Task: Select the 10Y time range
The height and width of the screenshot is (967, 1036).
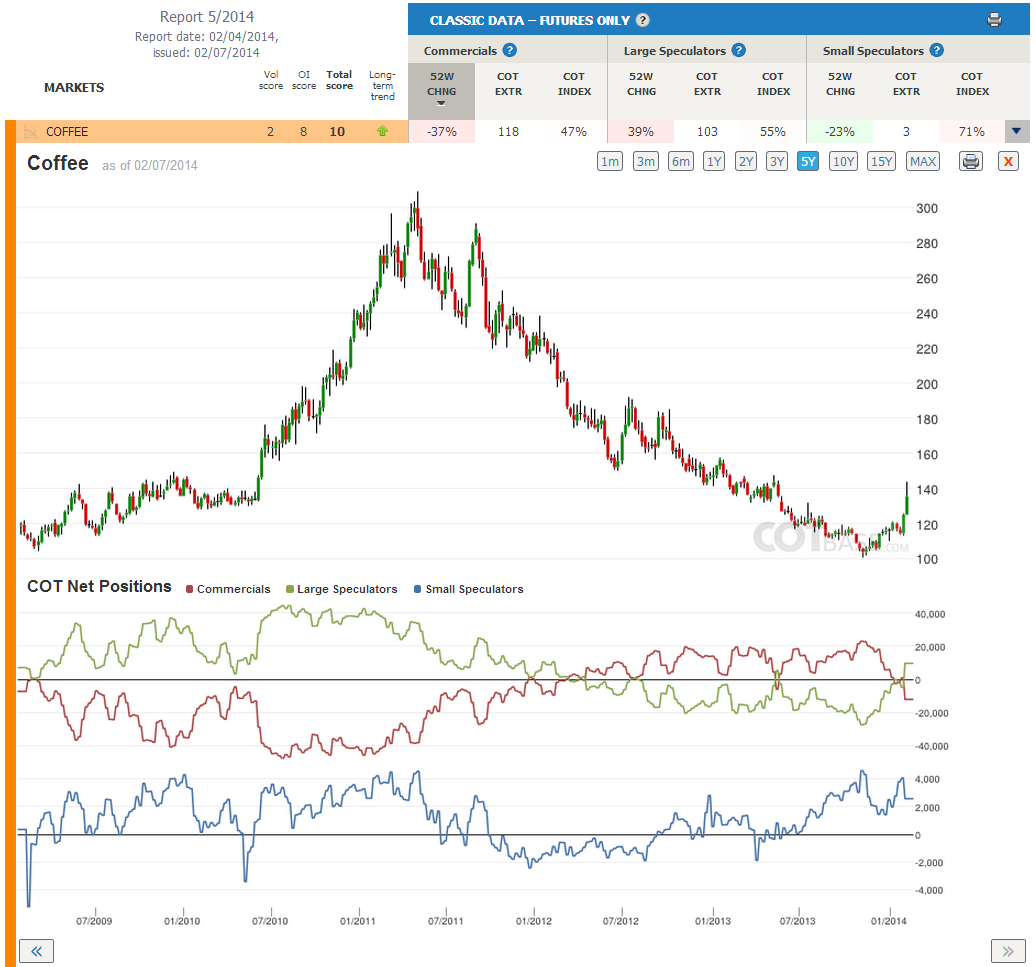Action: click(843, 161)
